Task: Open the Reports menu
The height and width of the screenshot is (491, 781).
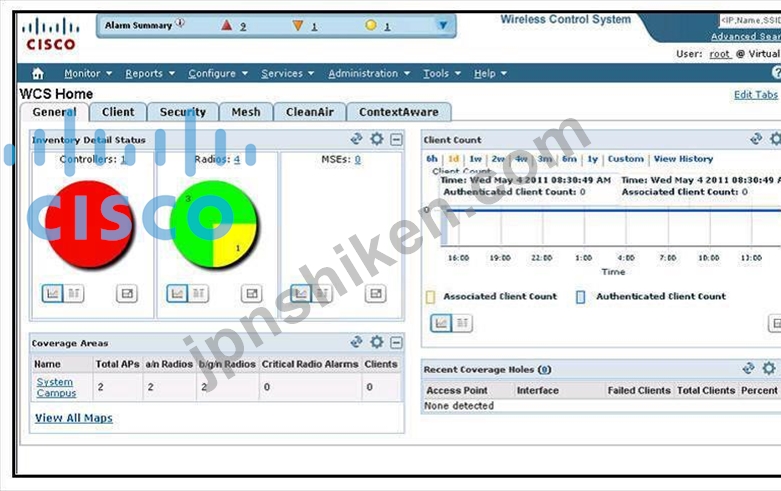Action: click(150, 74)
